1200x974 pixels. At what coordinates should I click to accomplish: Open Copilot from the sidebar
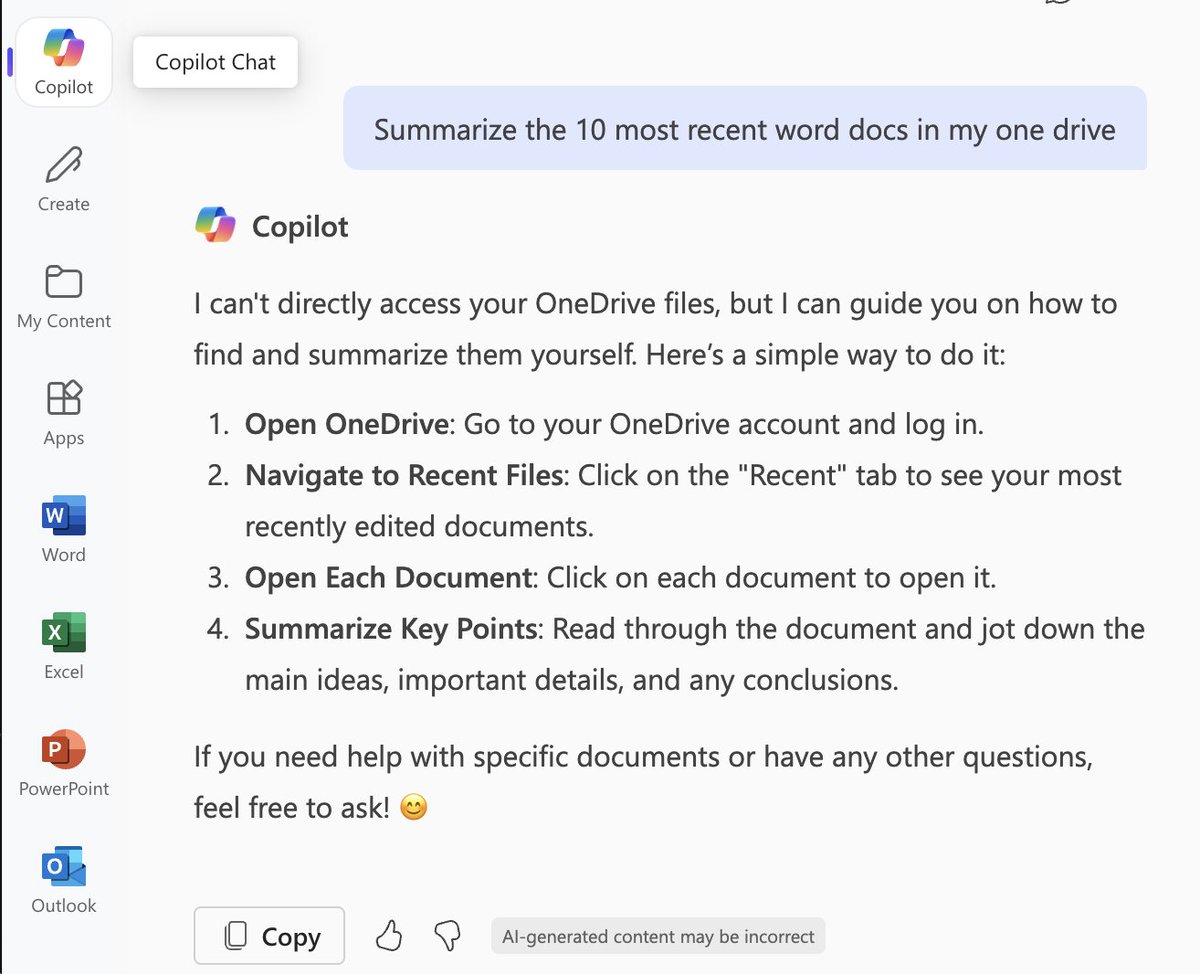[x=64, y=62]
